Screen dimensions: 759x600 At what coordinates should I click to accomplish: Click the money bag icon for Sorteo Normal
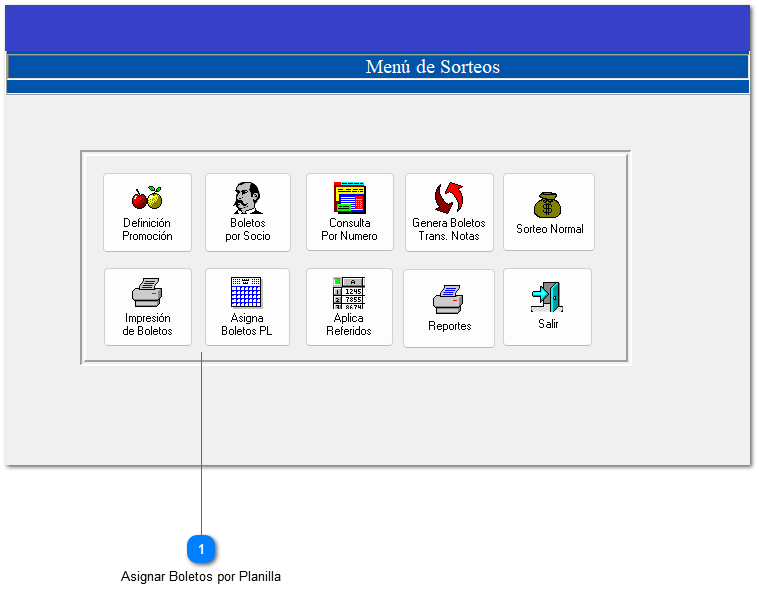click(548, 205)
